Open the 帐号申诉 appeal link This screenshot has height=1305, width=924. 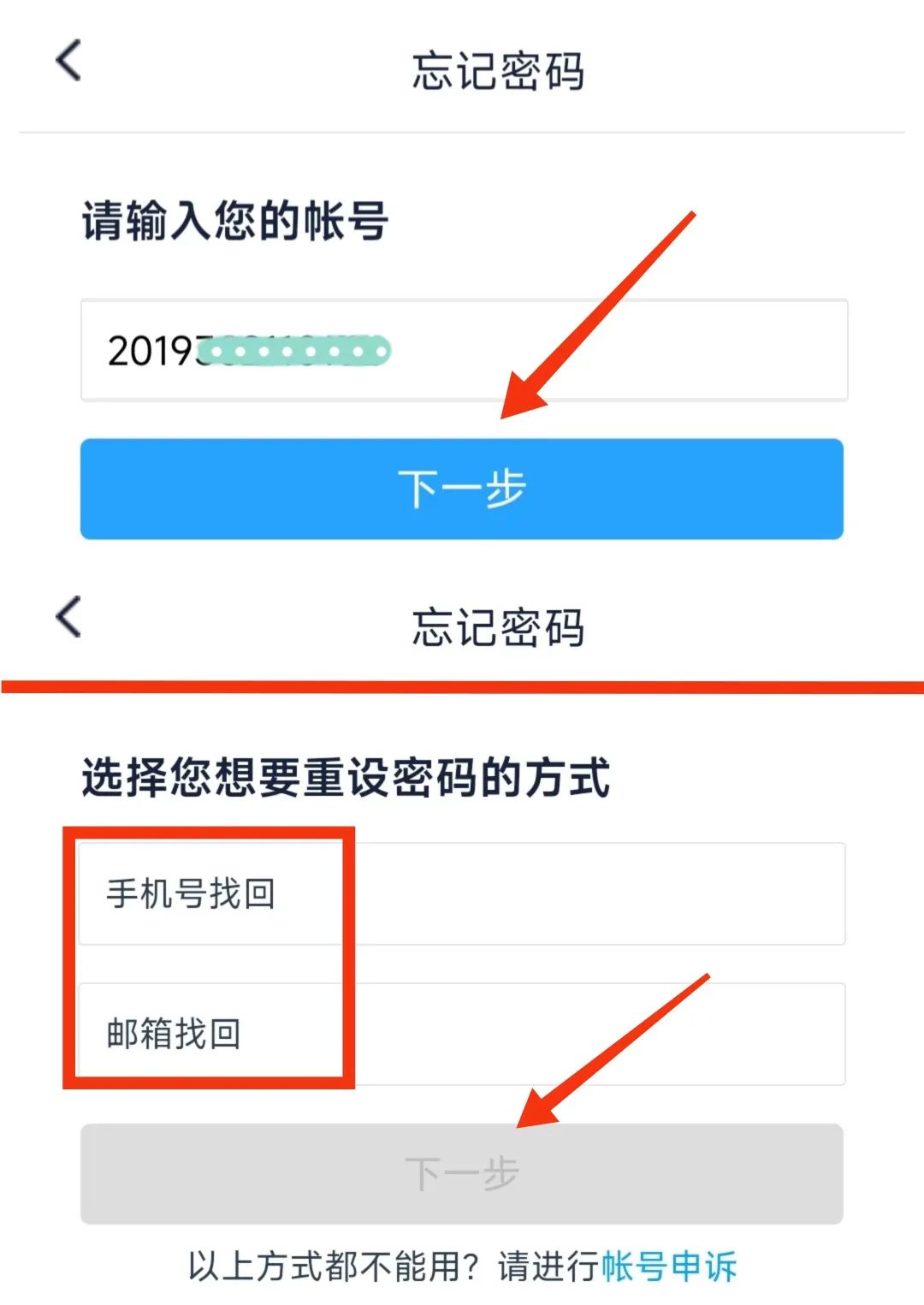(x=668, y=1266)
